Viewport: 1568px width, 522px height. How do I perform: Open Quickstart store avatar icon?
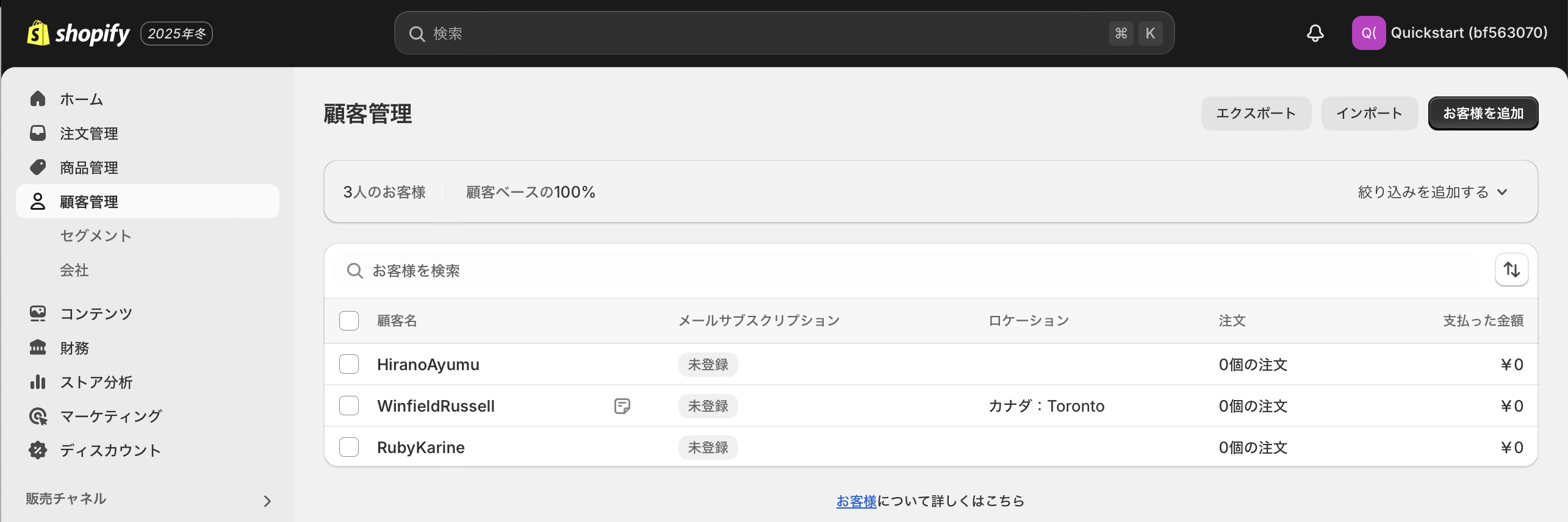tap(1368, 33)
